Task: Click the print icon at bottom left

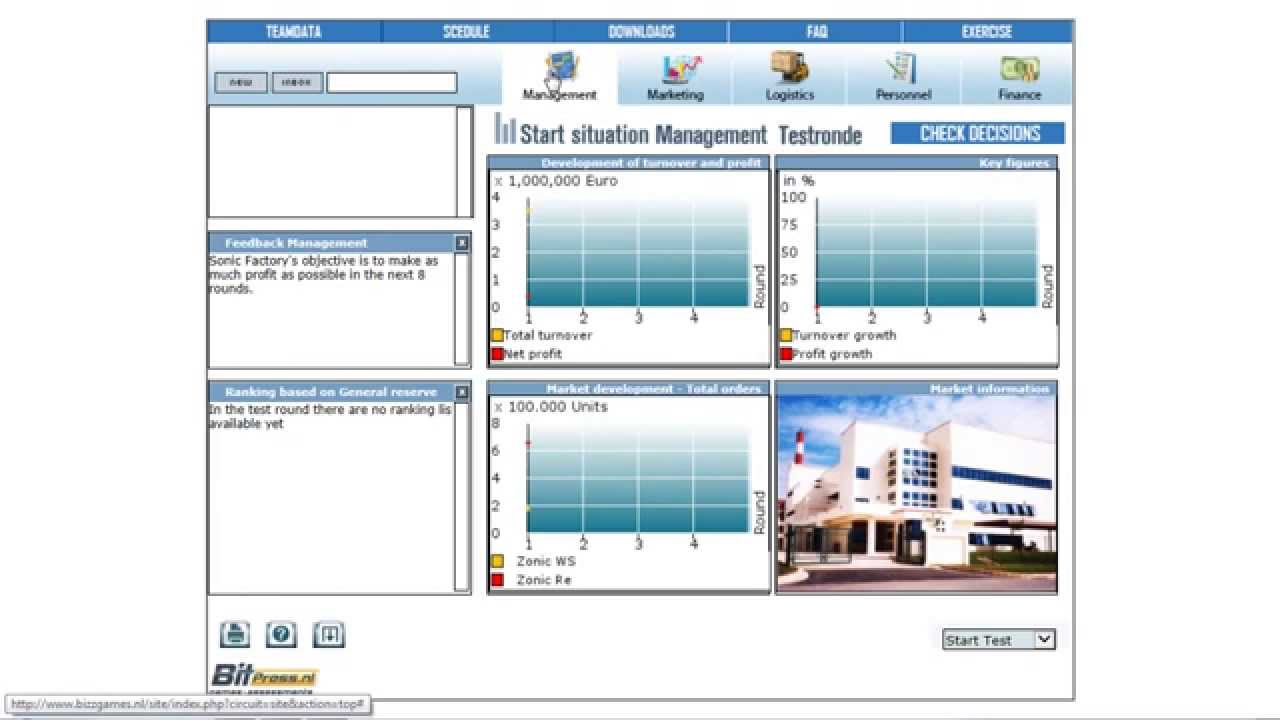Action: pos(234,634)
